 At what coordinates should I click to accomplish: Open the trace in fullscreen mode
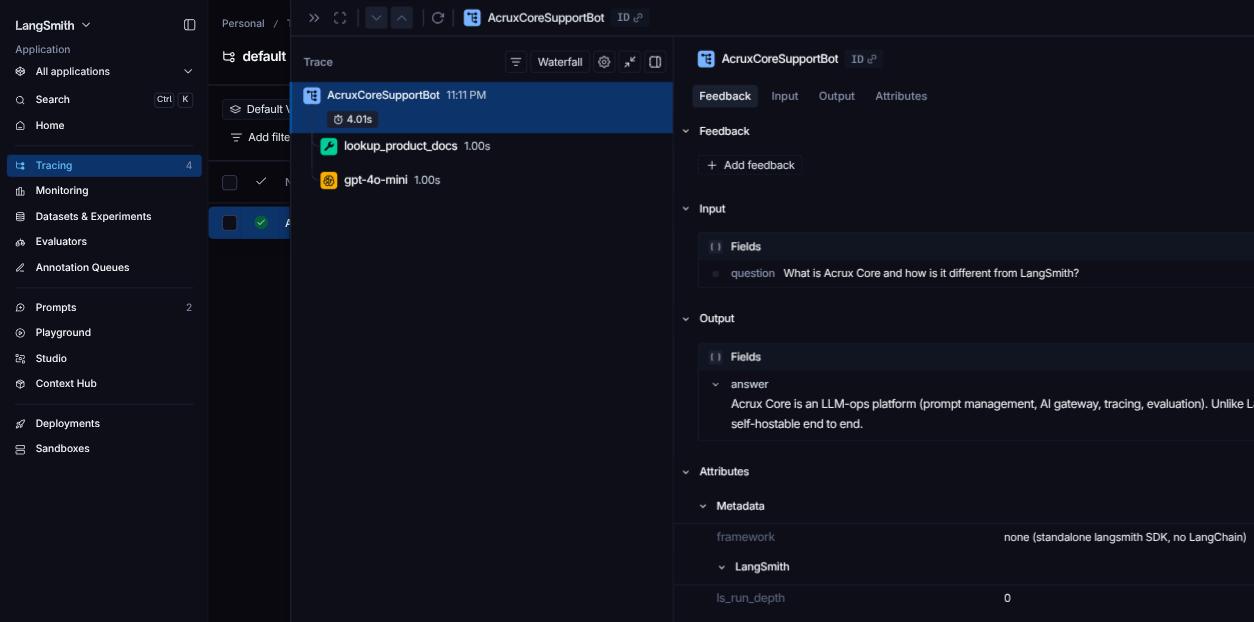[x=340, y=18]
